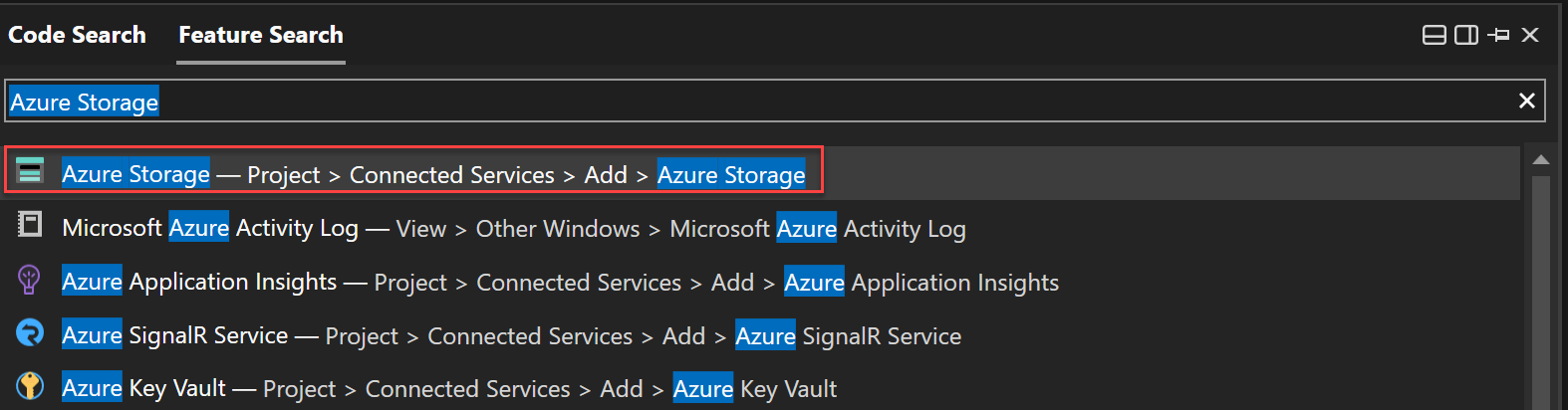Click the results scrollbar up arrow
This screenshot has width=1568, height=410.
coord(1541,159)
